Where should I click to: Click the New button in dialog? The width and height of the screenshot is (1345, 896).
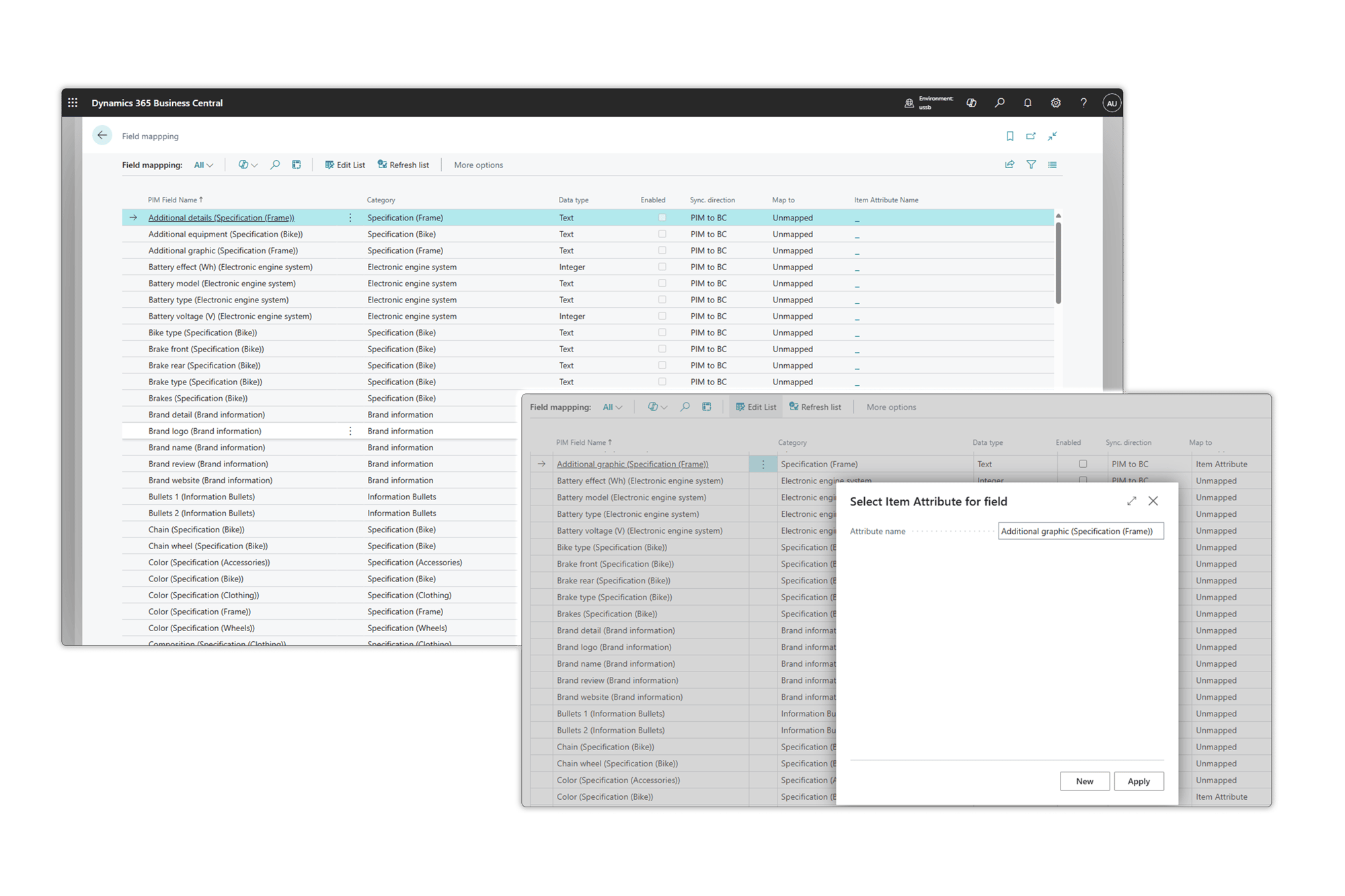(1084, 781)
